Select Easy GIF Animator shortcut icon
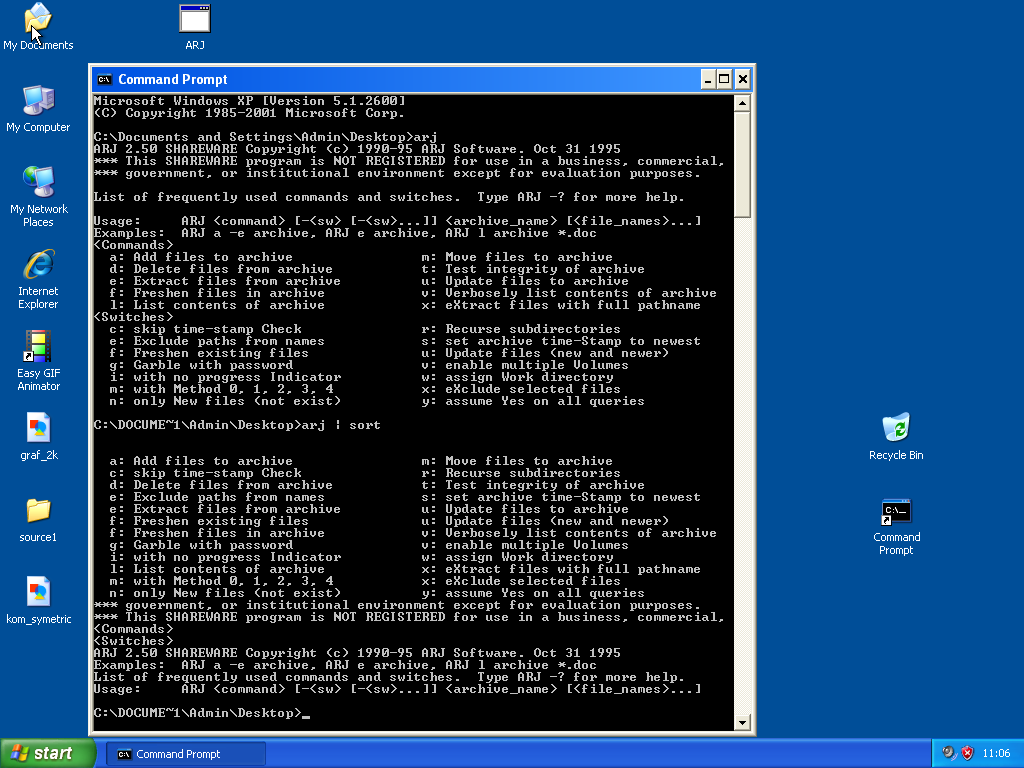The height and width of the screenshot is (768, 1024). click(x=38, y=360)
